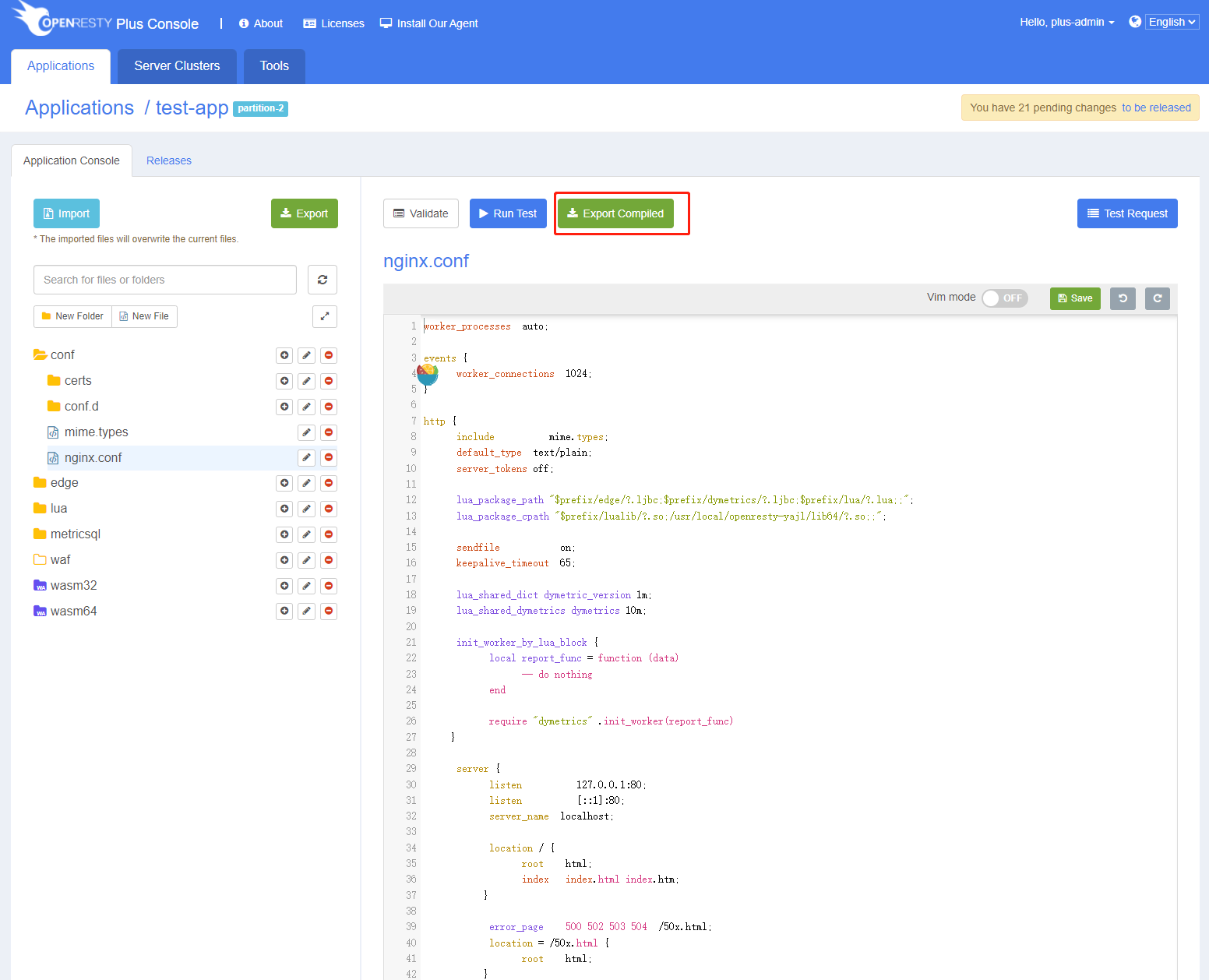Edit the conf.d folder
Image resolution: width=1209 pixels, height=980 pixels.
(307, 407)
